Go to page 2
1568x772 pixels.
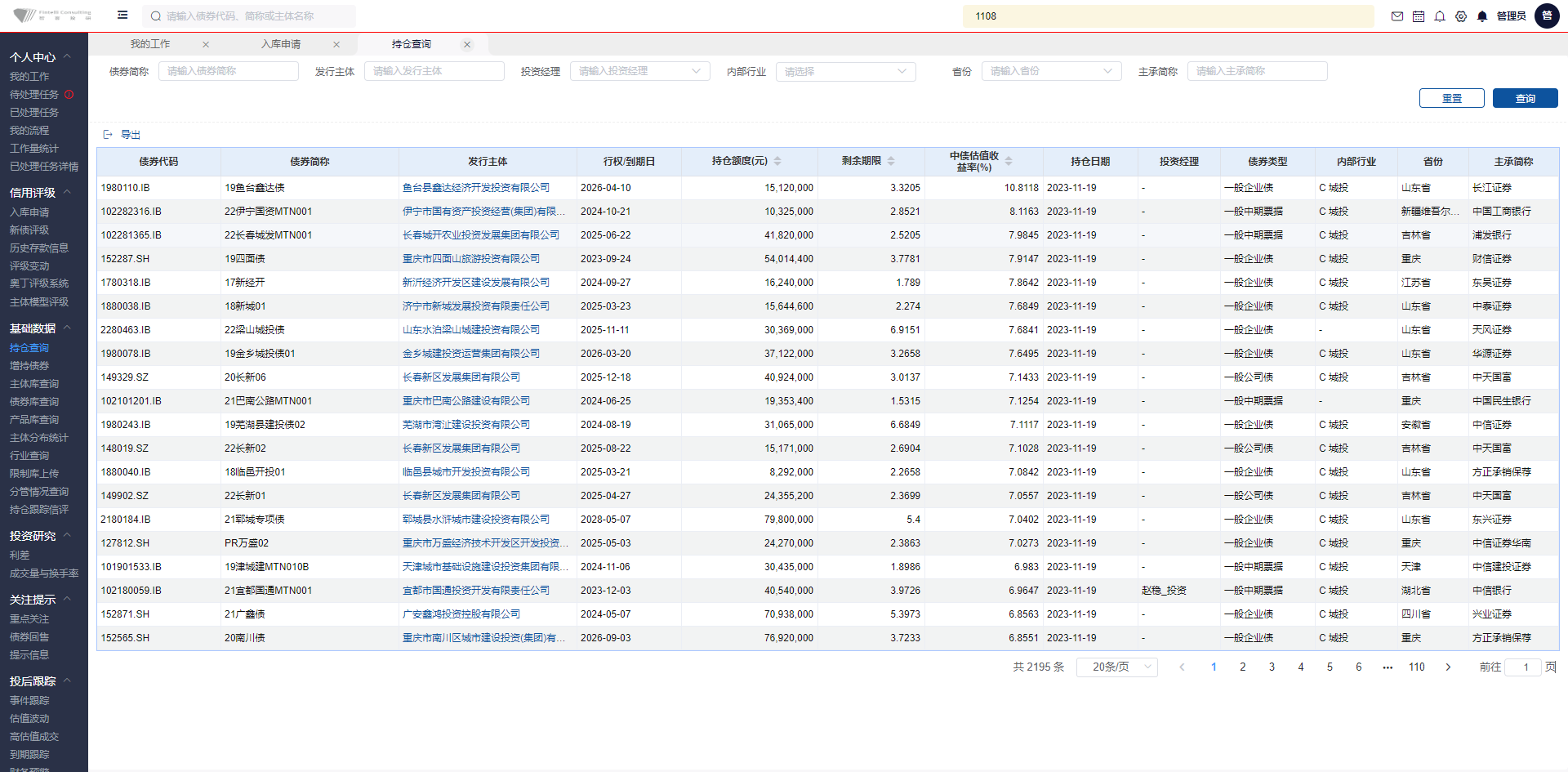[1243, 667]
